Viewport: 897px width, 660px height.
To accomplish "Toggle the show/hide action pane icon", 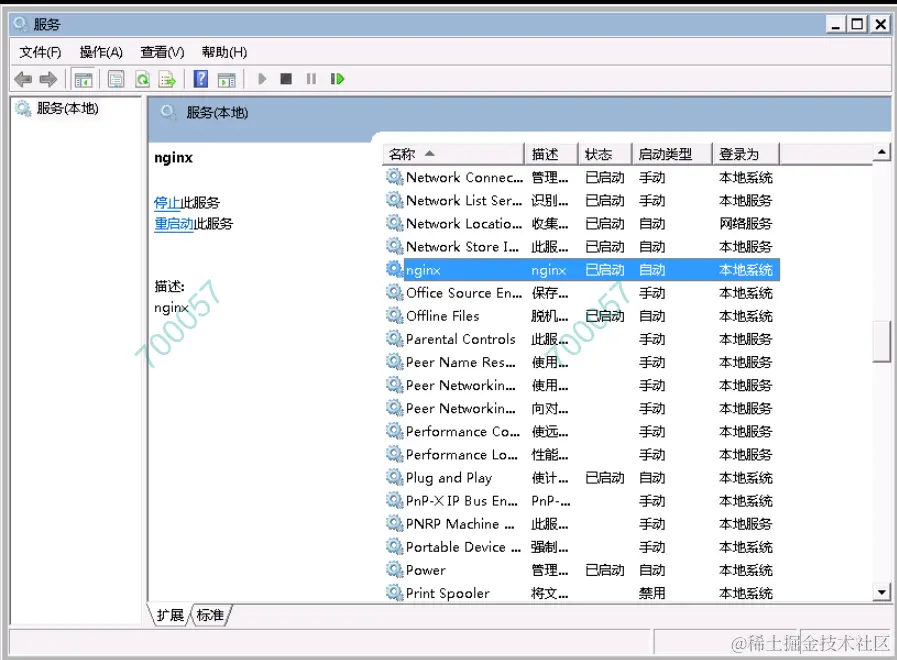I will click(227, 79).
